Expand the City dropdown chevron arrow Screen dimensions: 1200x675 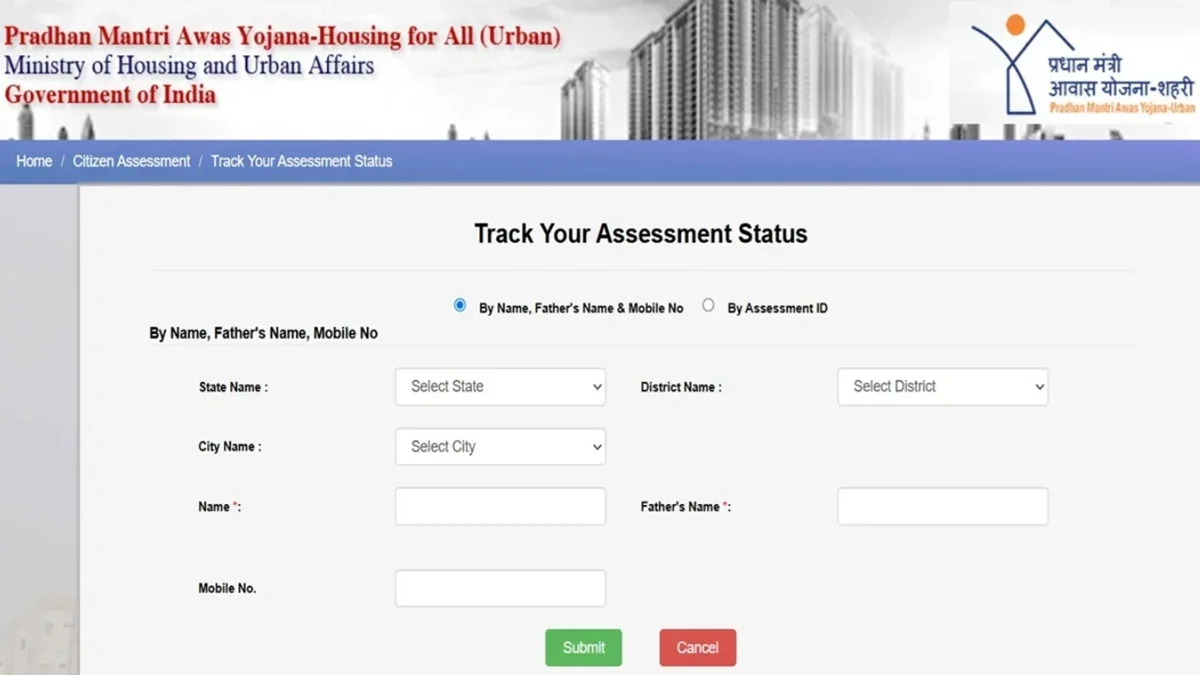coord(596,446)
